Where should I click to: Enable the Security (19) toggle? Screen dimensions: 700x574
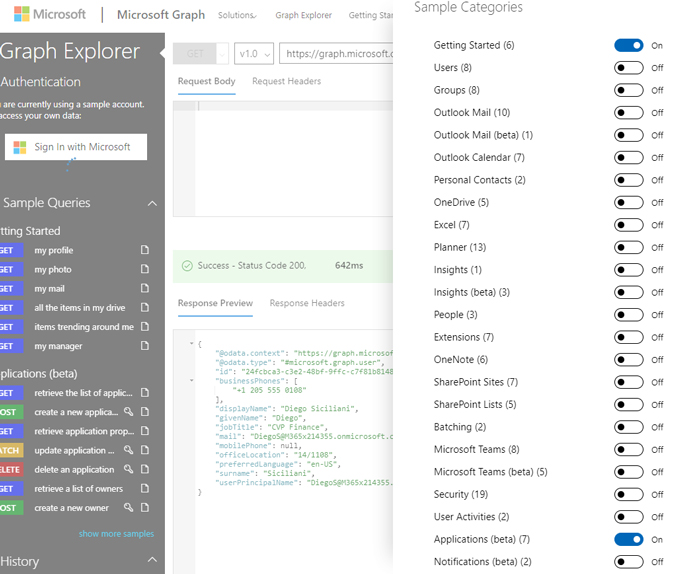[x=629, y=495]
